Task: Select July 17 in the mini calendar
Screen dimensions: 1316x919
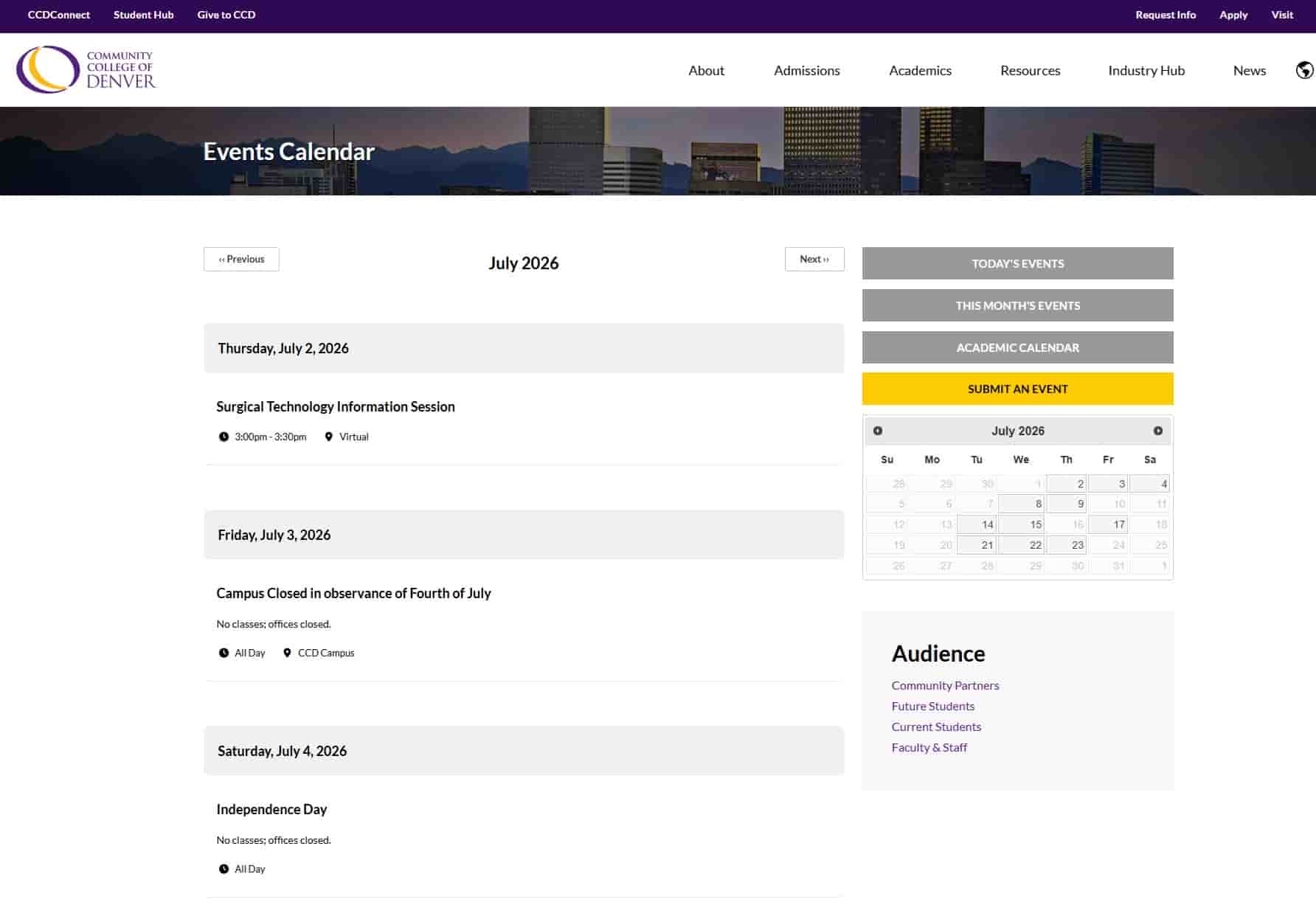Action: [1108, 524]
